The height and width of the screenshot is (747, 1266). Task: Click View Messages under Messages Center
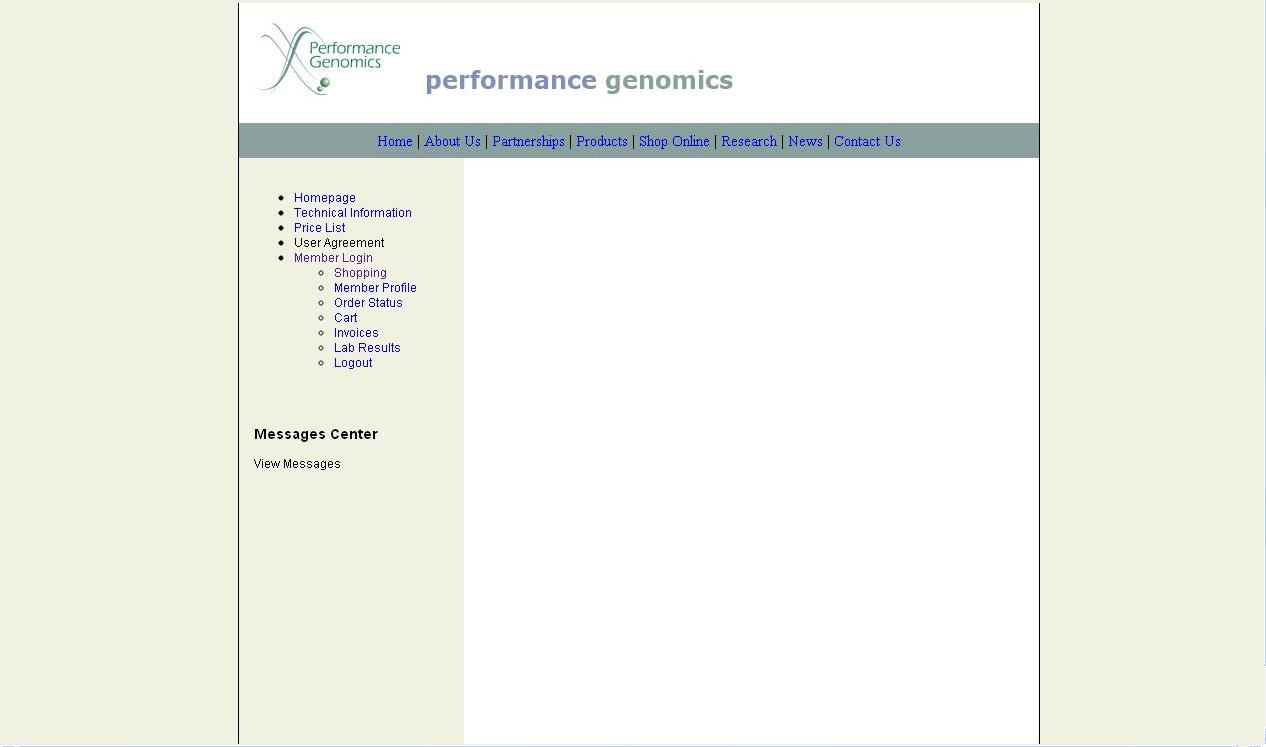tap(297, 464)
